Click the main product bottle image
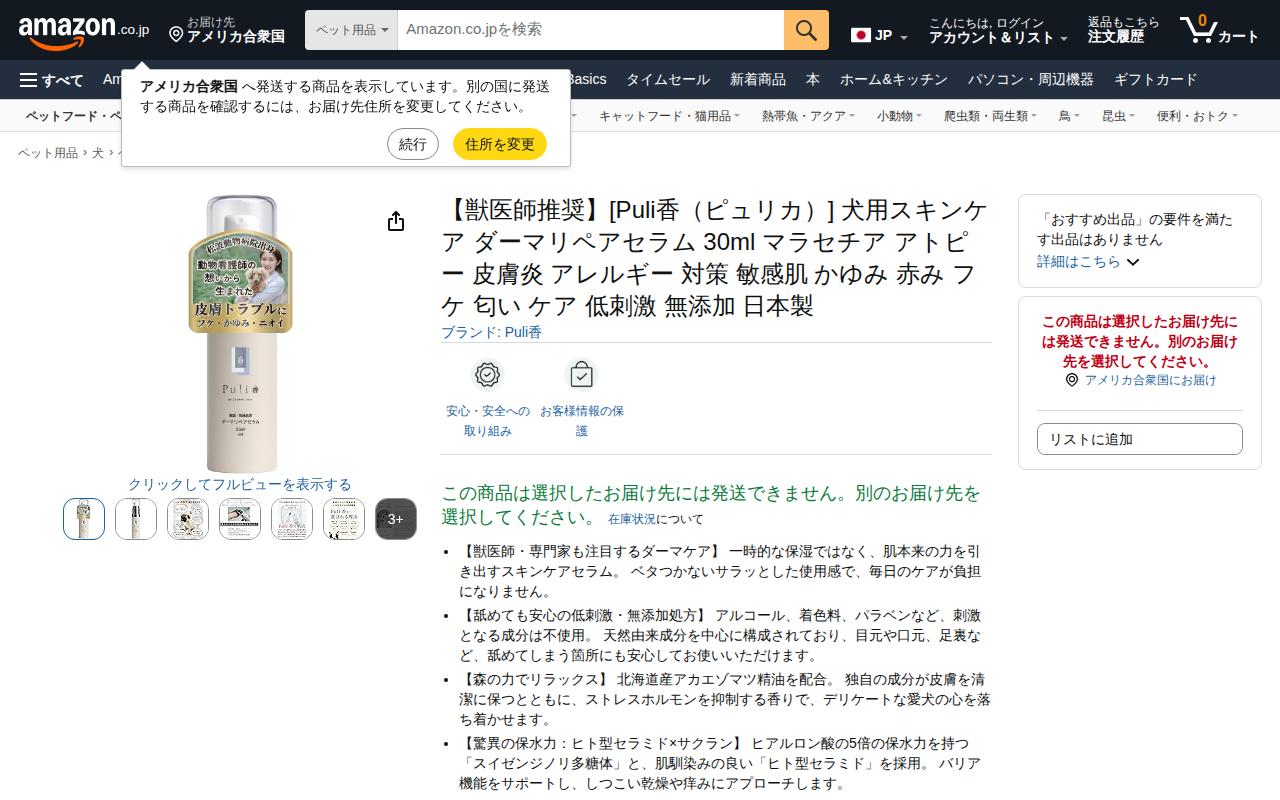The height and width of the screenshot is (800, 1280). [x=241, y=334]
